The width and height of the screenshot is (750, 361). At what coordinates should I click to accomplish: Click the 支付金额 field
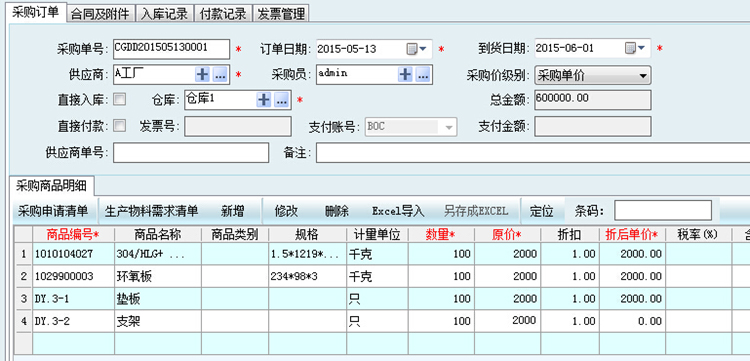(593, 127)
